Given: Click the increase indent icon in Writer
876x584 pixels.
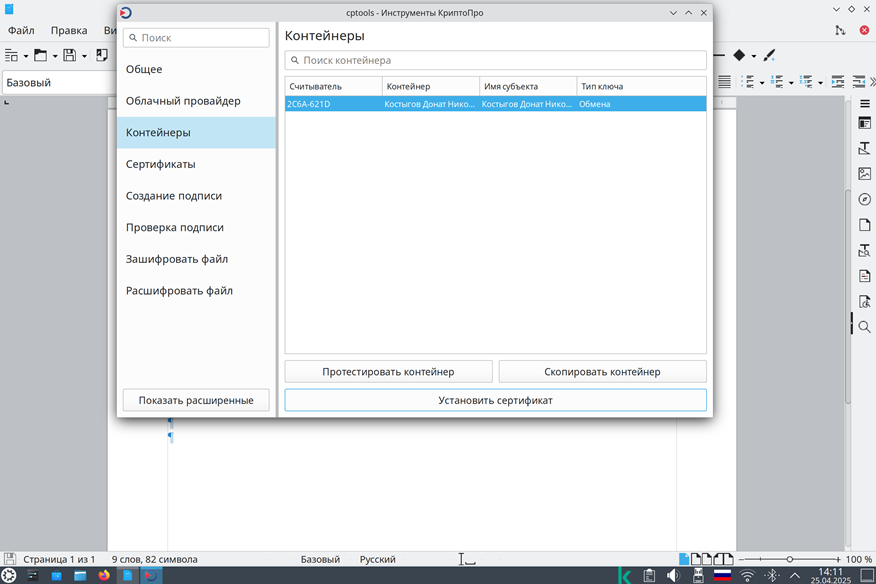Looking at the screenshot, I should tap(838, 82).
